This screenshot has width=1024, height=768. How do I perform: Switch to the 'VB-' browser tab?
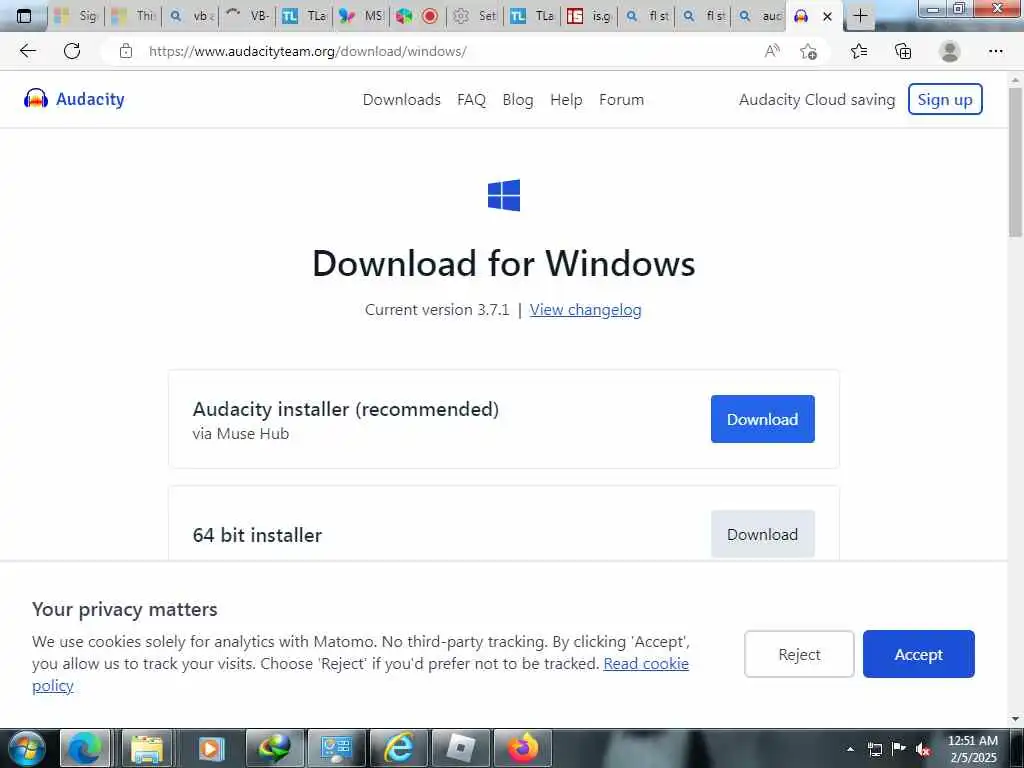(x=247, y=16)
